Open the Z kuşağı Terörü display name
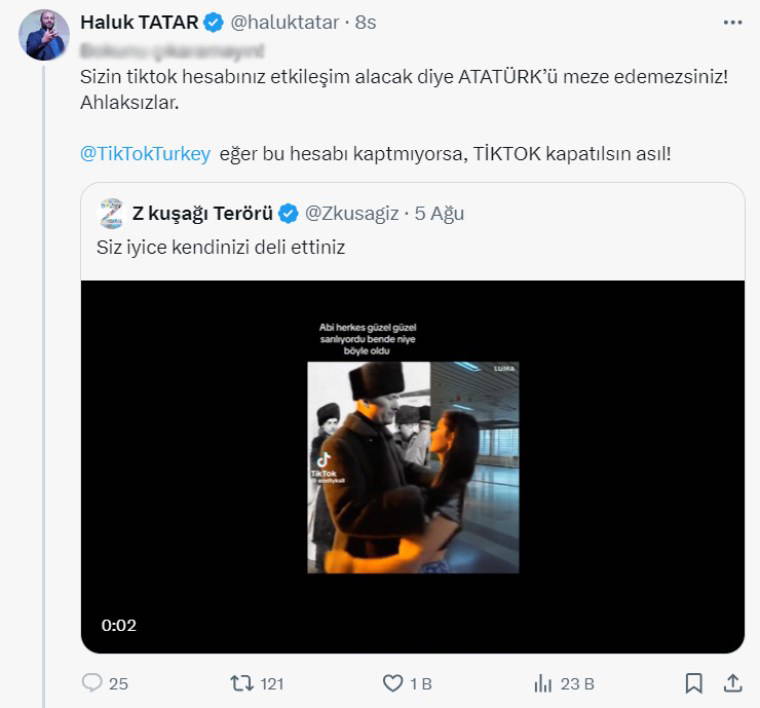 (202, 213)
